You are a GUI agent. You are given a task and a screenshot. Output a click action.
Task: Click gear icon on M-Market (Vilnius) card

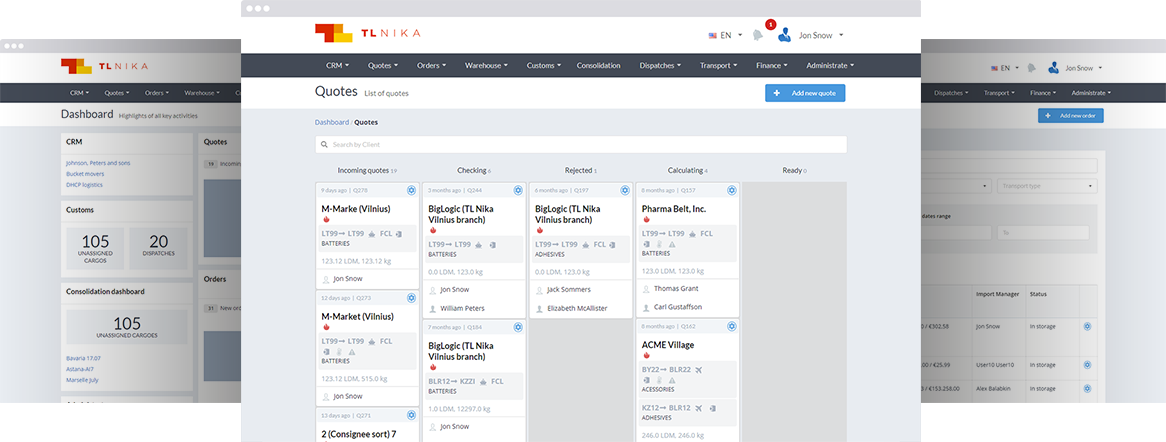point(411,298)
